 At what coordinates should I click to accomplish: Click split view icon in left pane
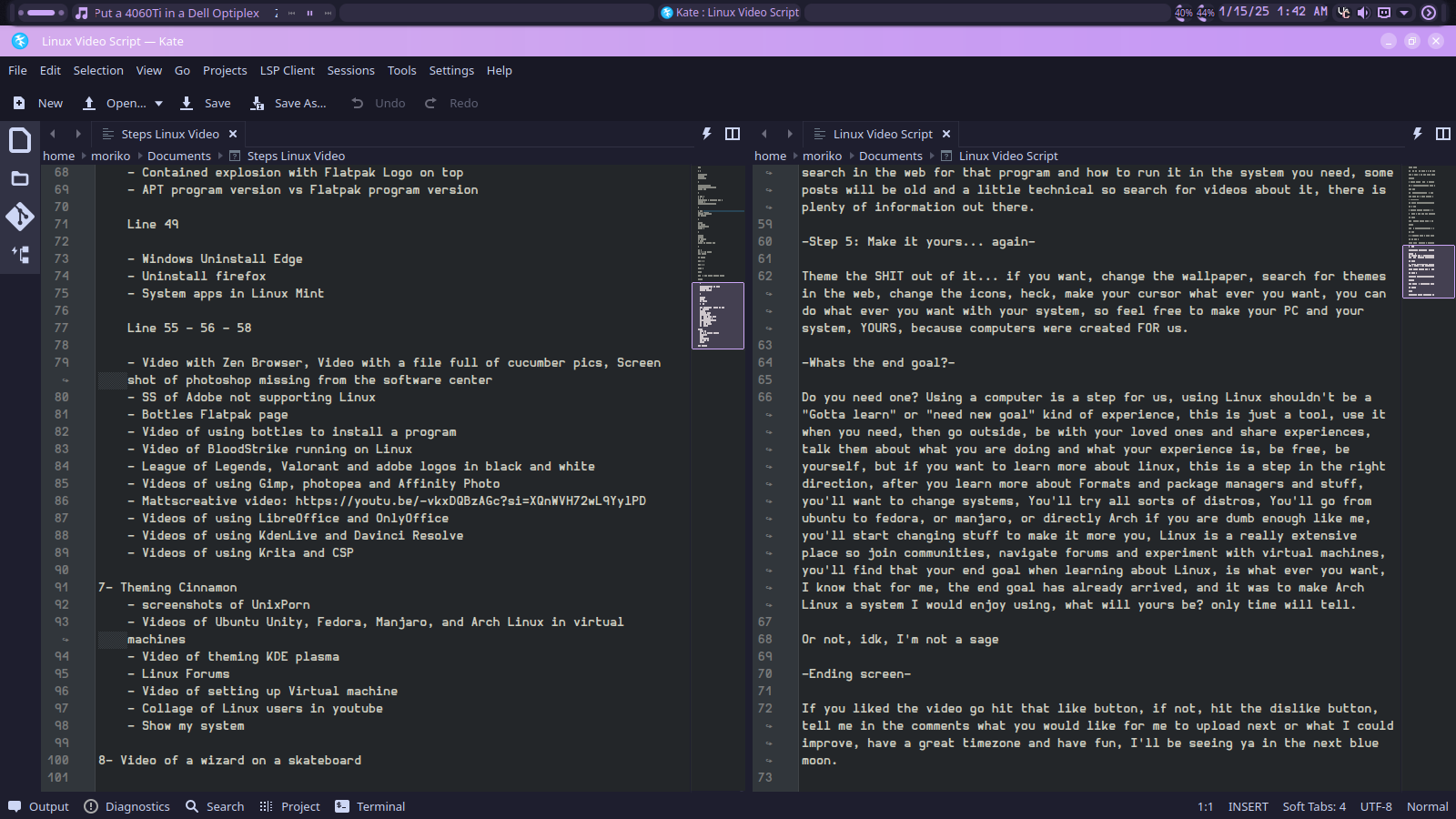coord(733,134)
